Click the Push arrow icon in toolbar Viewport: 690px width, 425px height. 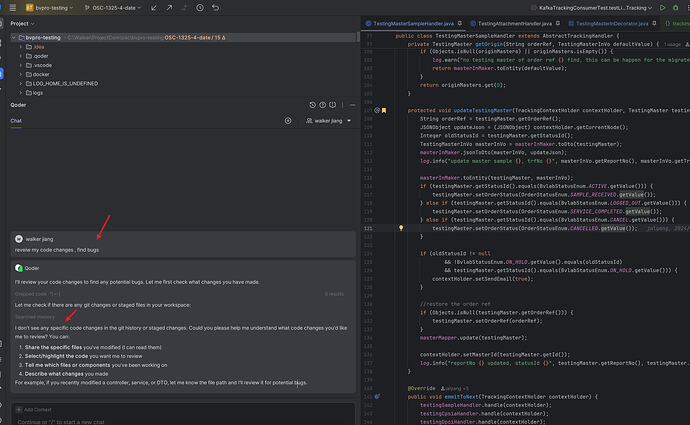pyautogui.click(x=169, y=7)
